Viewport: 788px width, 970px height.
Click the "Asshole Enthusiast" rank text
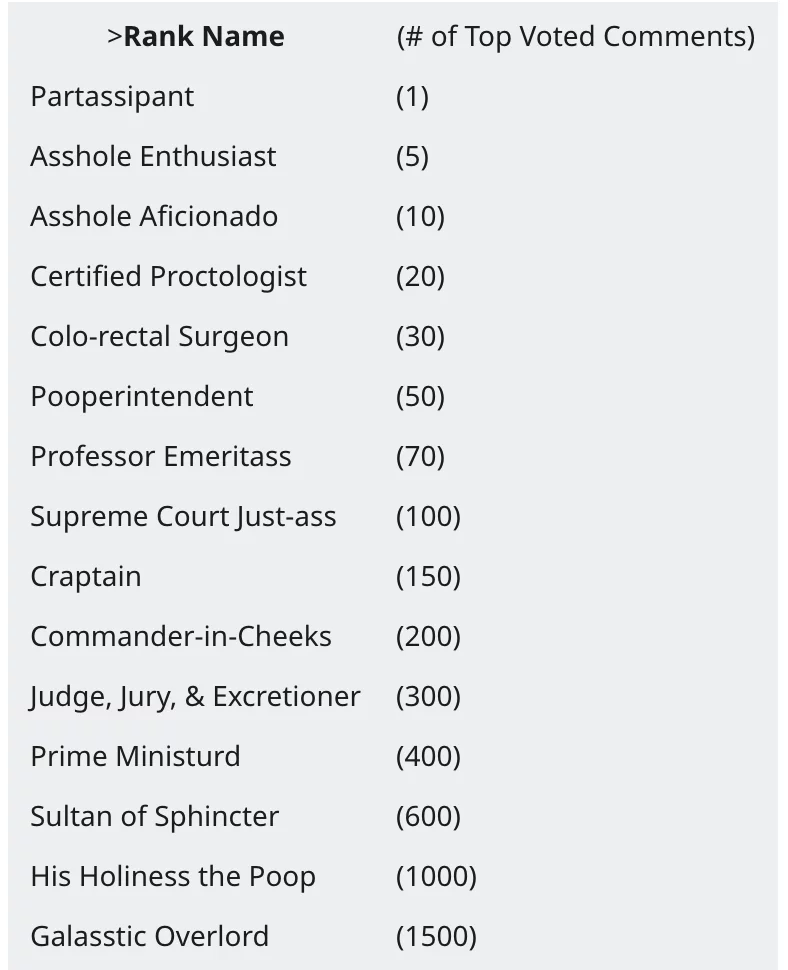(x=153, y=157)
